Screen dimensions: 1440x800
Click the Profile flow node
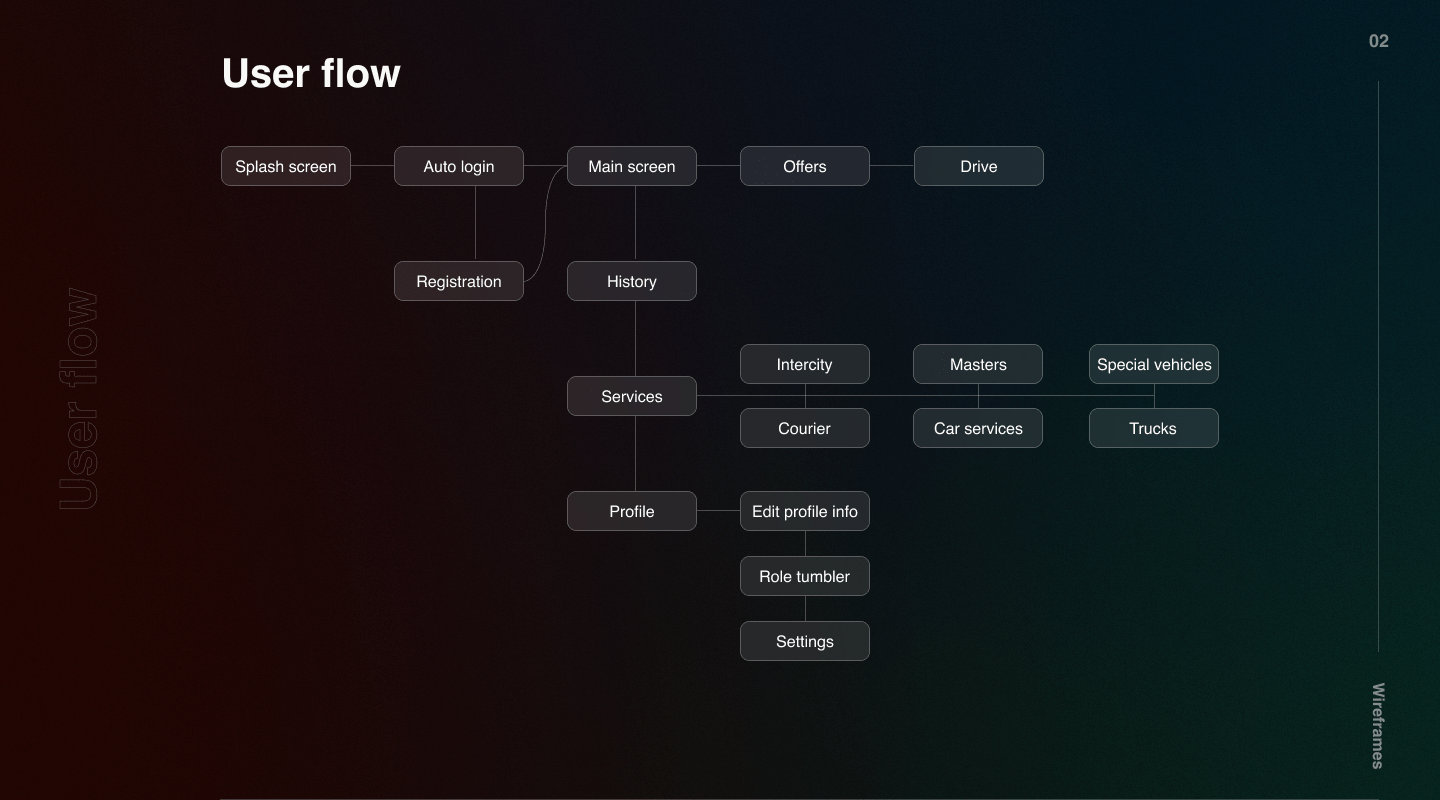pos(632,511)
